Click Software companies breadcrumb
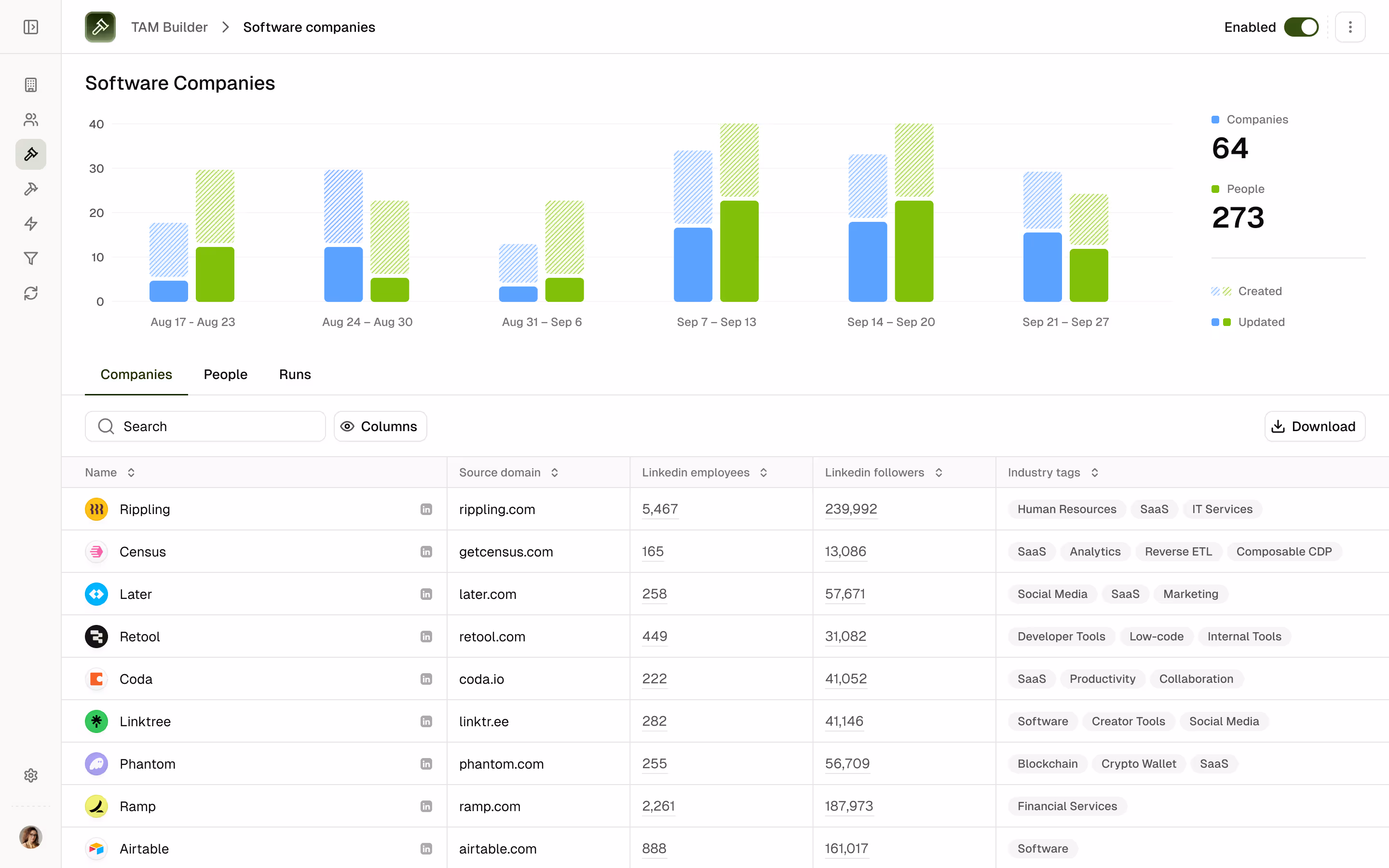This screenshot has width=1389, height=868. [x=309, y=27]
